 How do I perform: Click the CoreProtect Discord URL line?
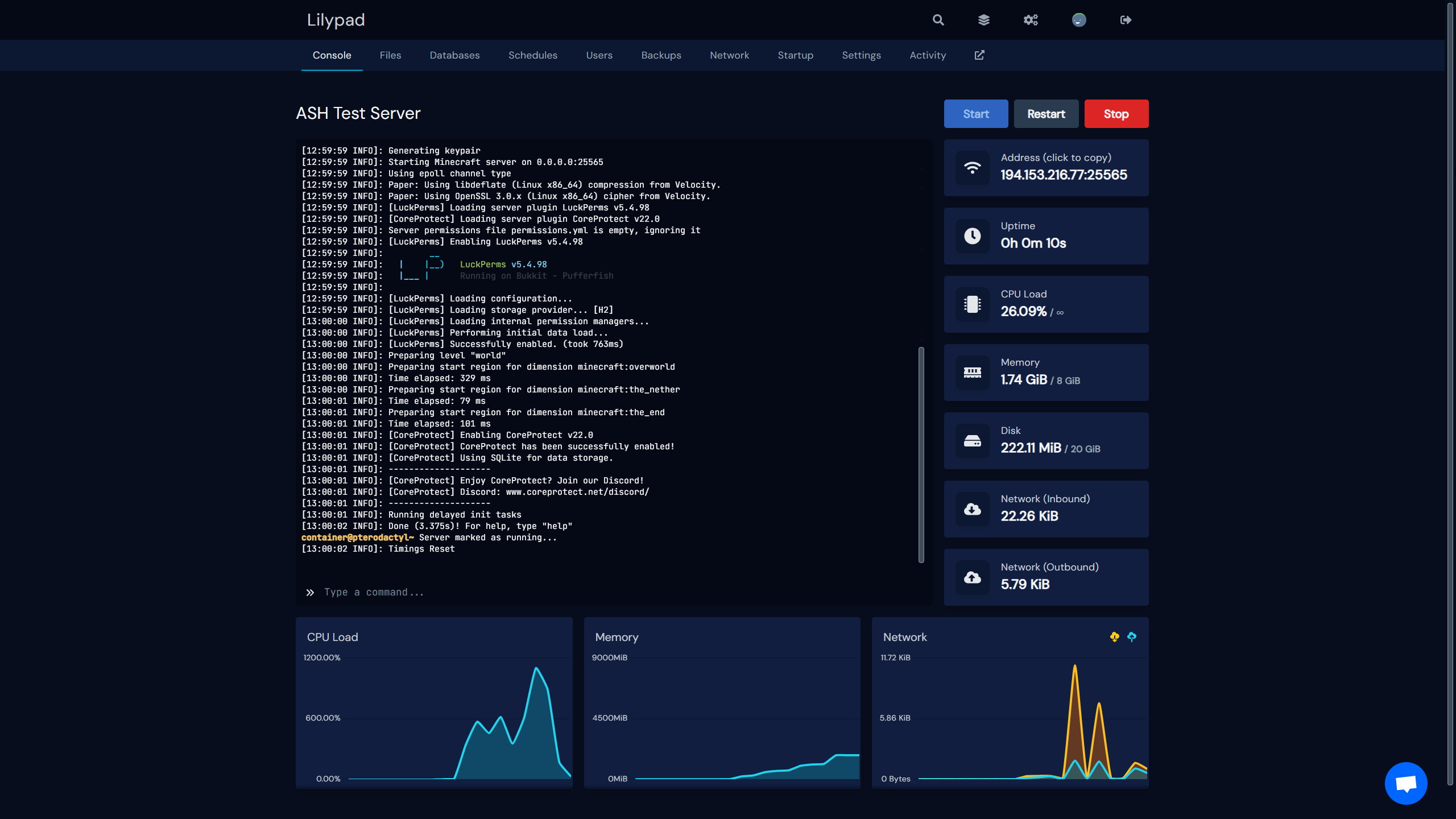(x=475, y=492)
